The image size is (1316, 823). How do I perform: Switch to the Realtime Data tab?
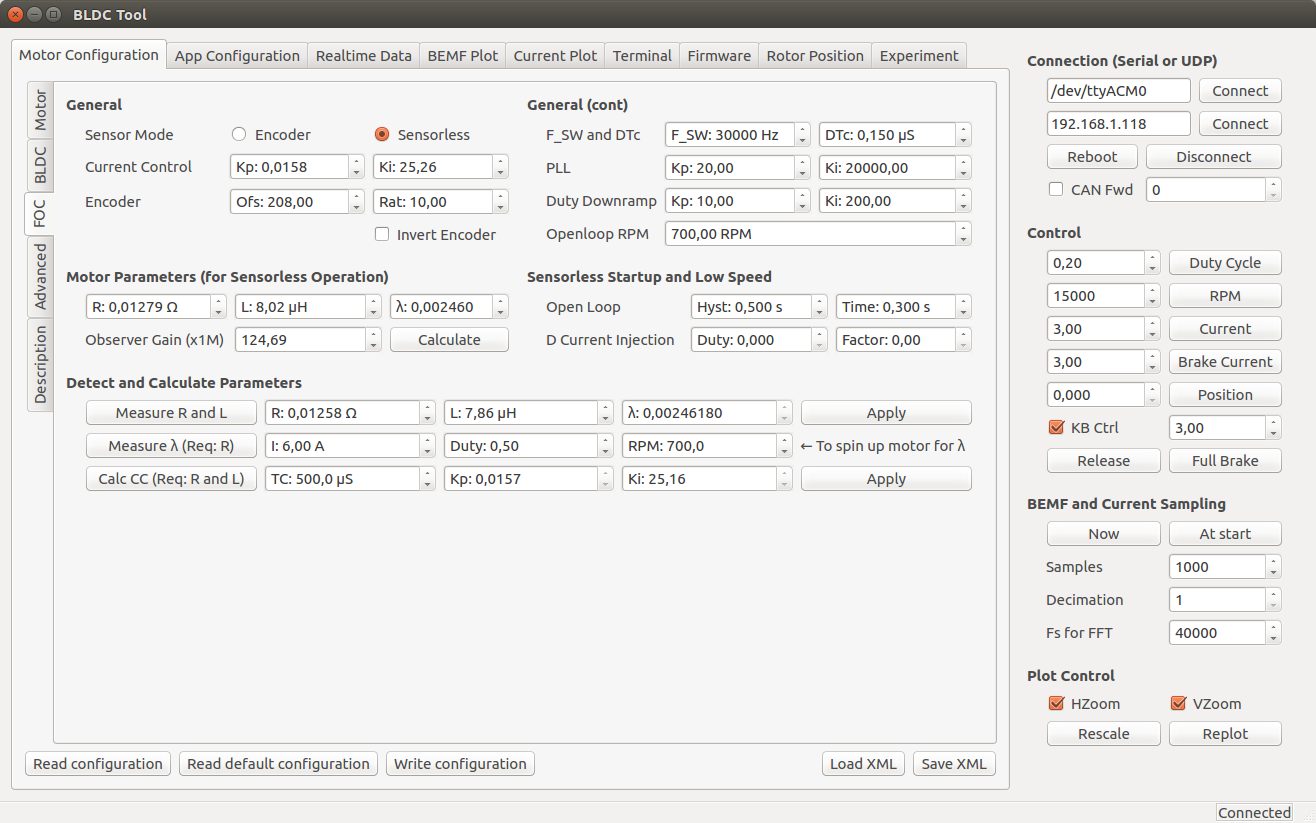(363, 56)
